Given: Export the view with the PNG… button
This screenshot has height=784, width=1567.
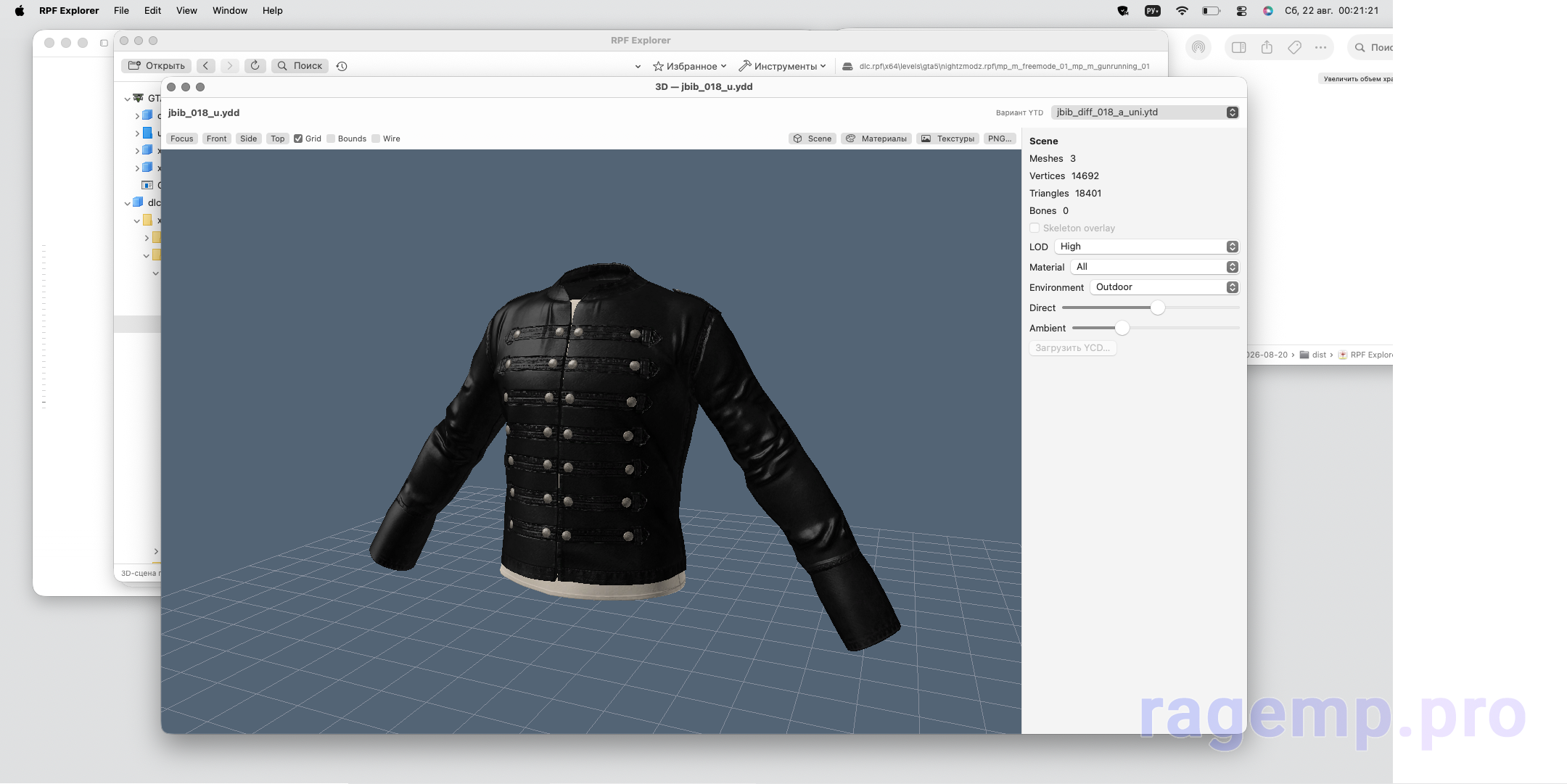Looking at the screenshot, I should tap(1000, 139).
